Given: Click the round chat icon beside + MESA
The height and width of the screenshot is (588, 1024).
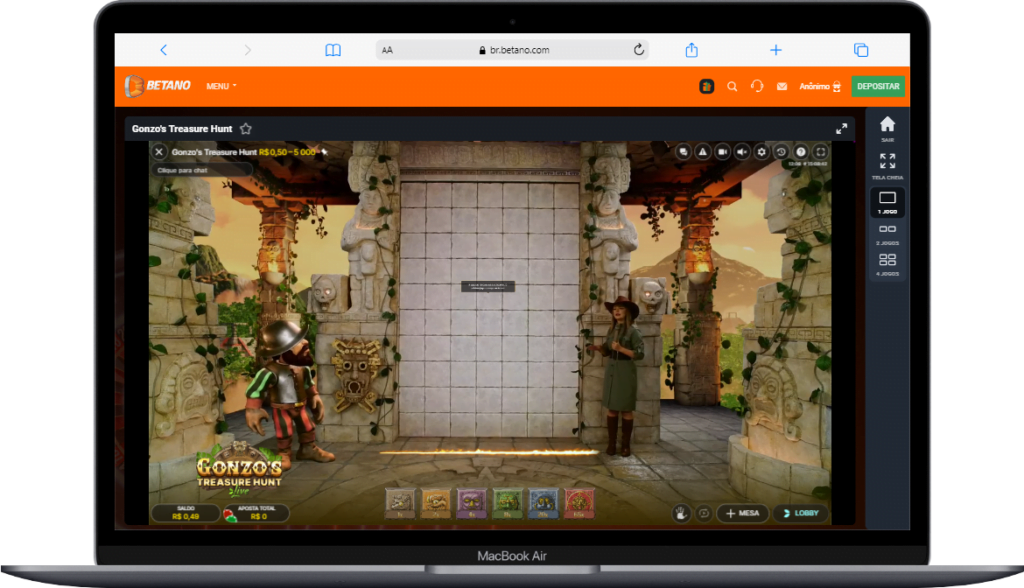Looking at the screenshot, I should [x=703, y=514].
